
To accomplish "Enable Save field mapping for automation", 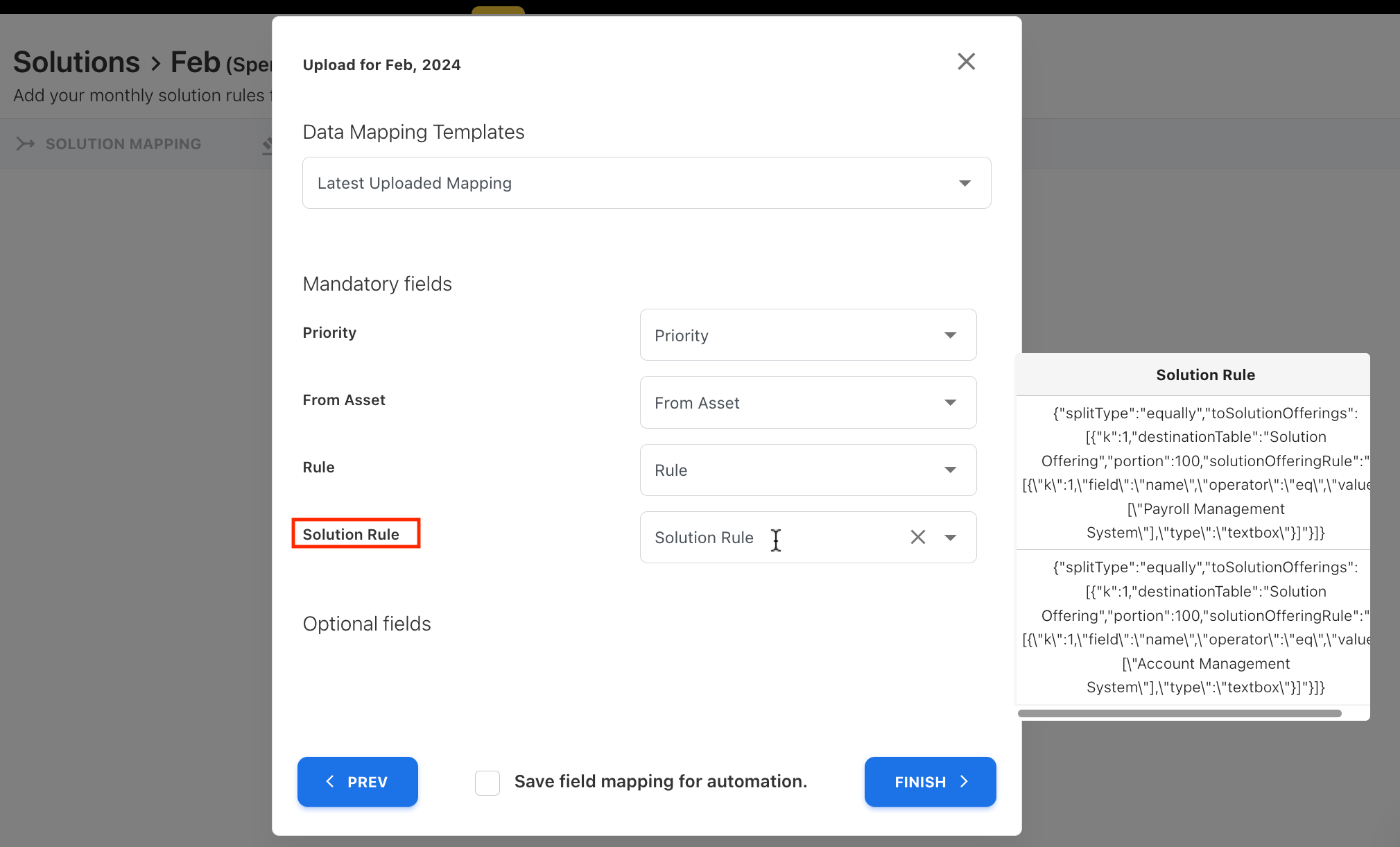I will click(487, 782).
